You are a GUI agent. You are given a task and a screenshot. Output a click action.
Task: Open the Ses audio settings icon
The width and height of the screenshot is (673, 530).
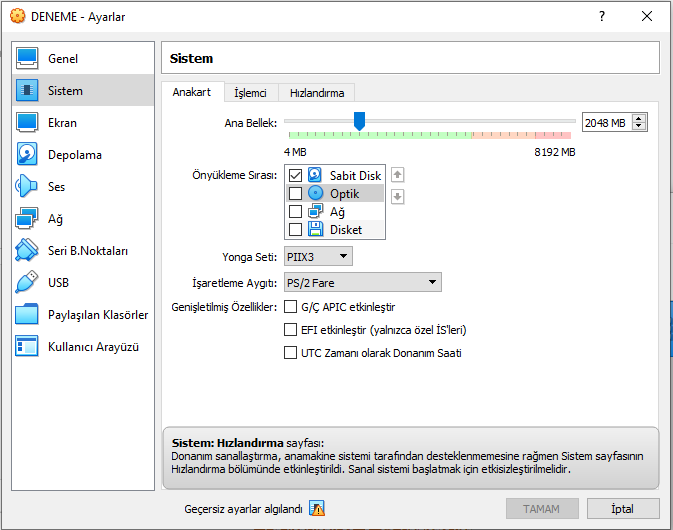tap(27, 186)
